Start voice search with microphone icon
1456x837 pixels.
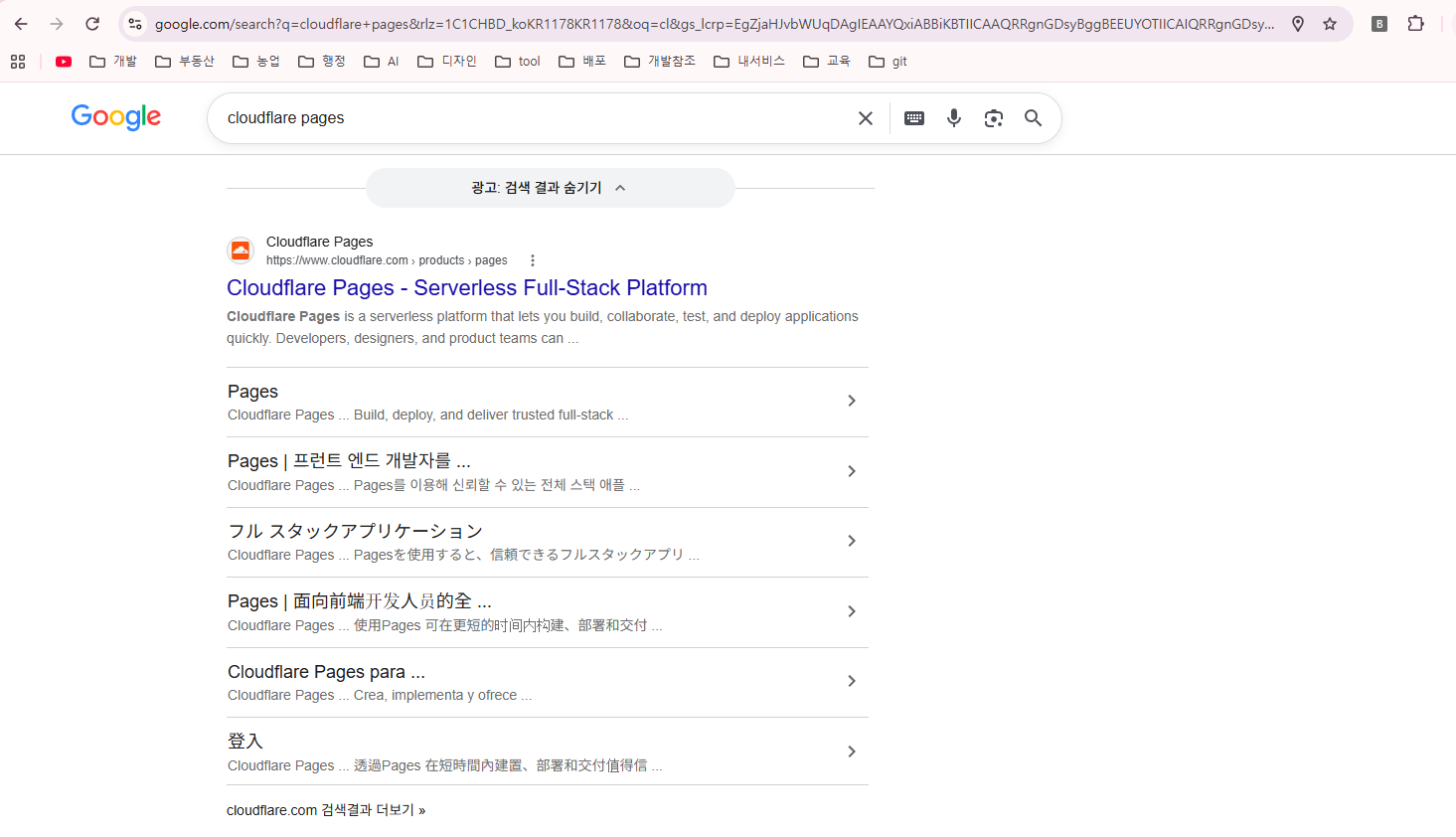coord(954,118)
